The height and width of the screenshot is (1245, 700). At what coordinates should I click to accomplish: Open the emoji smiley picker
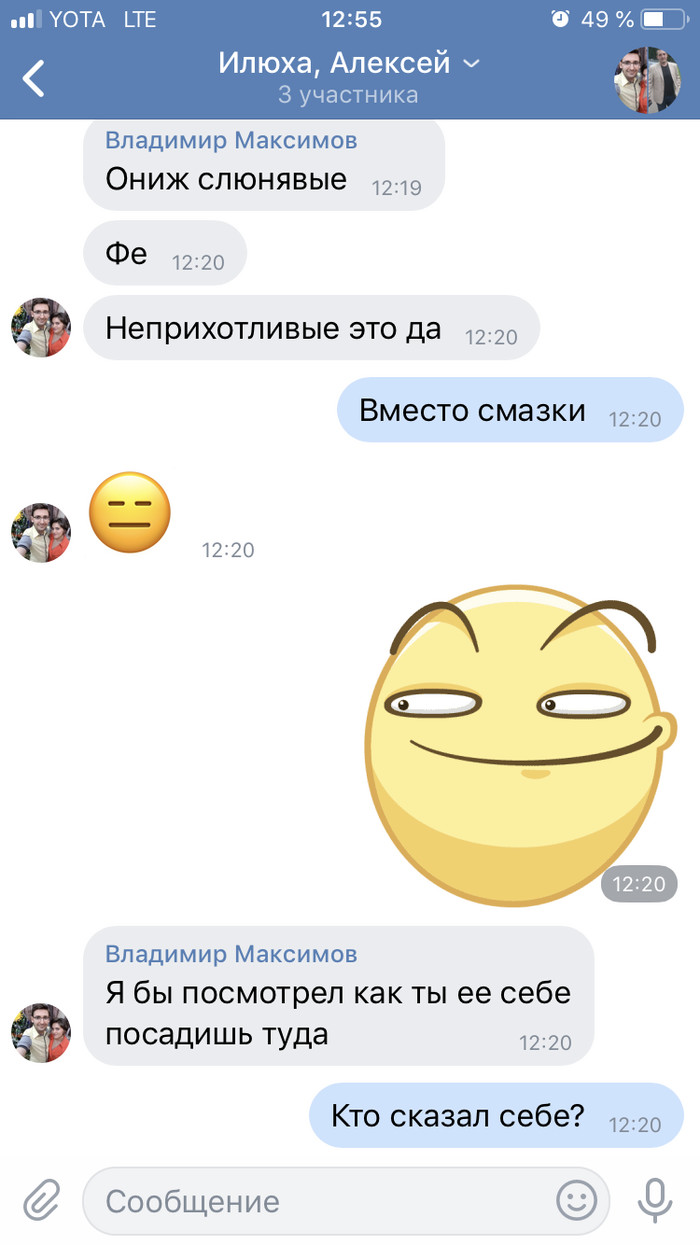(x=577, y=1199)
